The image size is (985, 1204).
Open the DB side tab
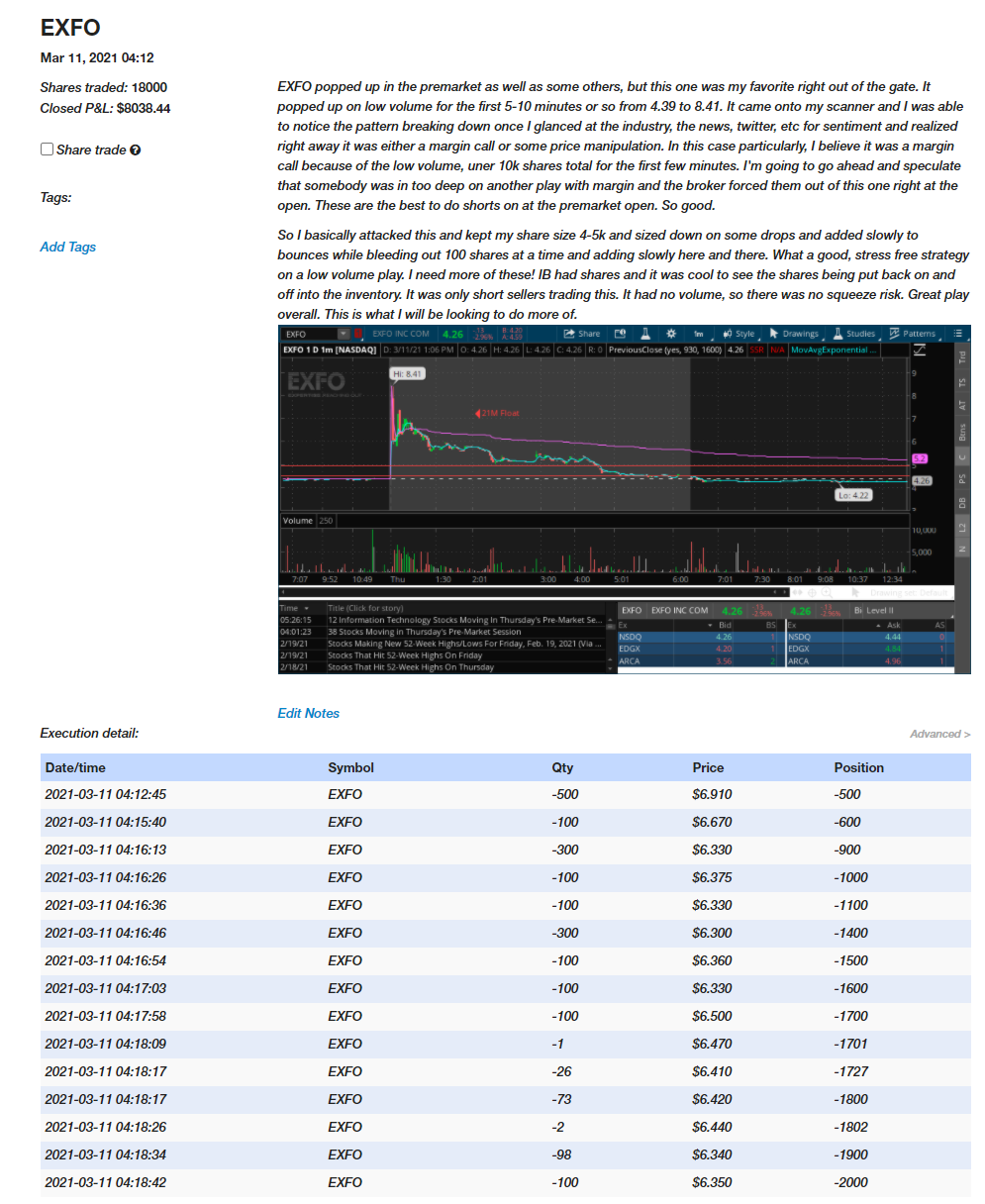[962, 503]
